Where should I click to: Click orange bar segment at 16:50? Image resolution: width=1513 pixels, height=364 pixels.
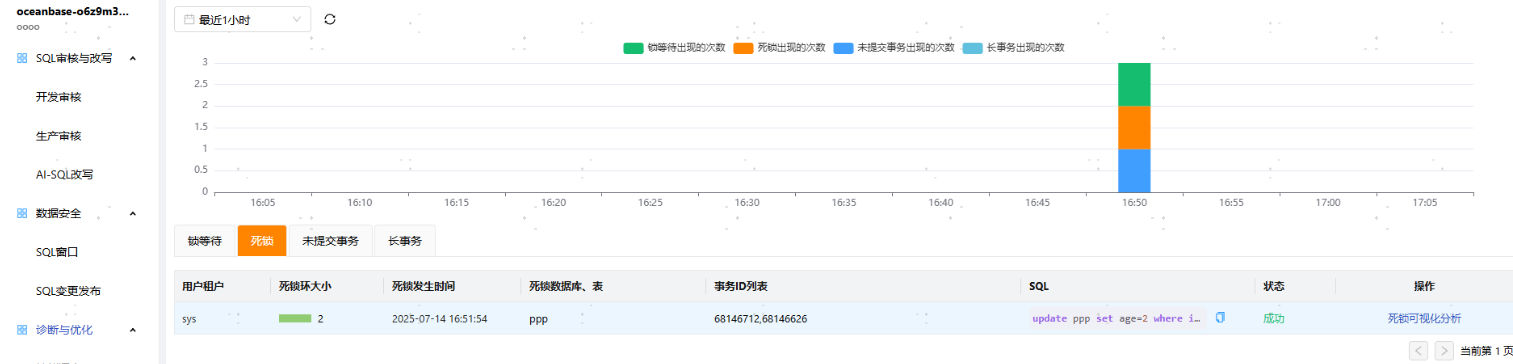[1134, 127]
